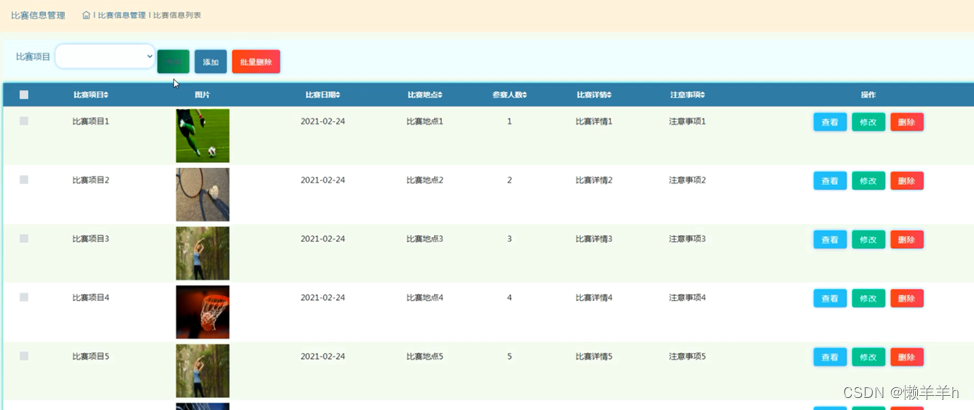Check the box for 比赛项目1 row
This screenshot has height=410, width=974.
[x=24, y=121]
